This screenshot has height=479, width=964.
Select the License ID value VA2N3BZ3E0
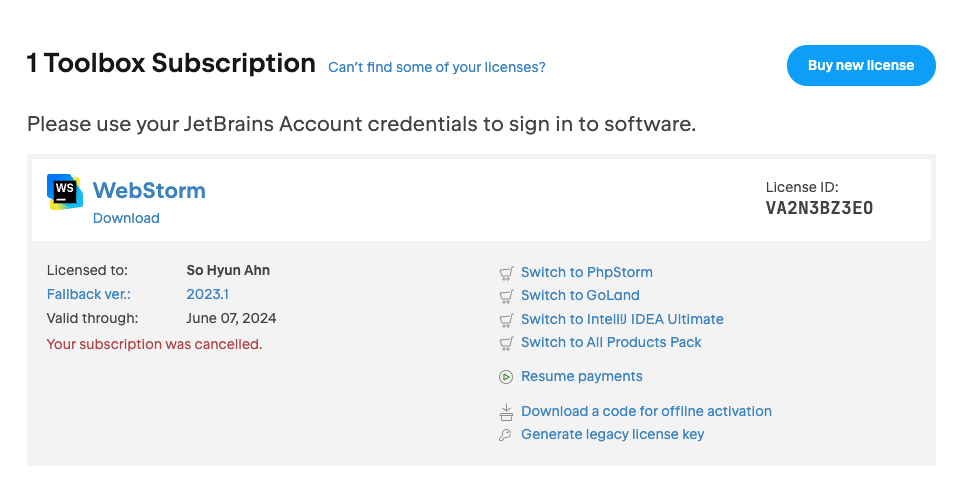819,208
